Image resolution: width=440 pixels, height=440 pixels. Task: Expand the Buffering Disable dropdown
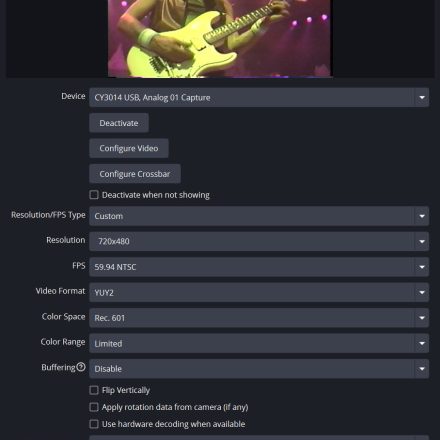pyautogui.click(x=259, y=369)
